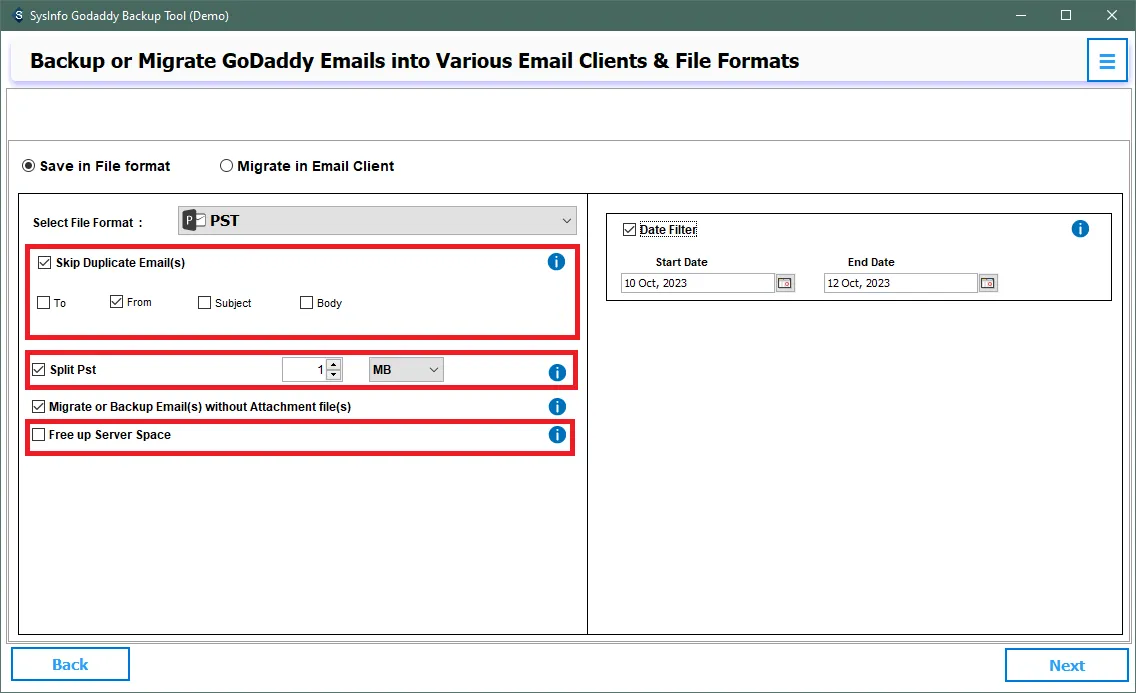Select Save in File format radio button
Viewport: 1136px width, 693px height.
pos(28,166)
